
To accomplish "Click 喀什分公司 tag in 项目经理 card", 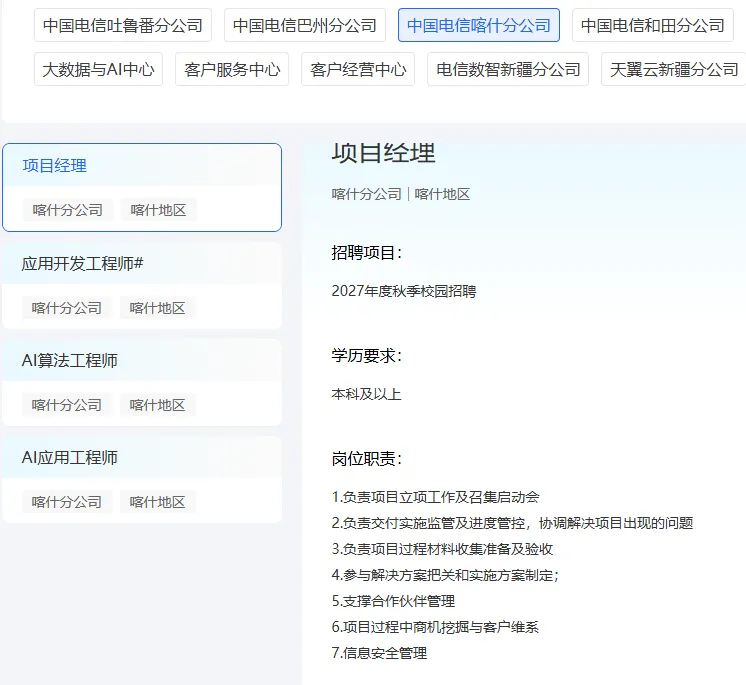I will point(68,210).
